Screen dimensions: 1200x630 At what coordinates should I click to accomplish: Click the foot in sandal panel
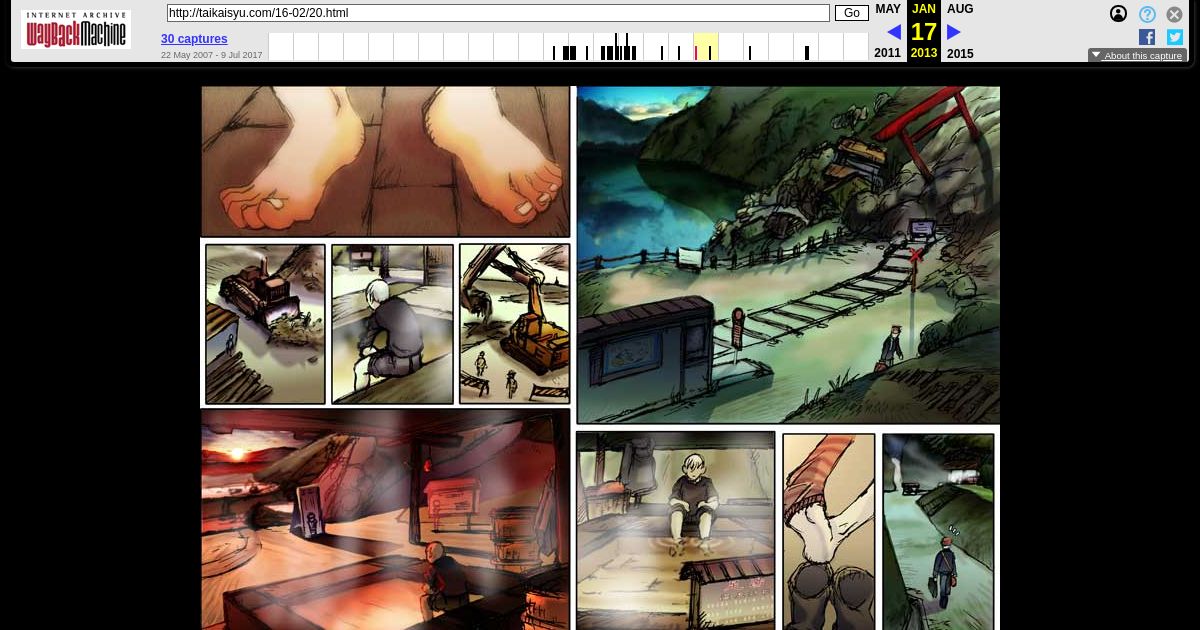(829, 531)
